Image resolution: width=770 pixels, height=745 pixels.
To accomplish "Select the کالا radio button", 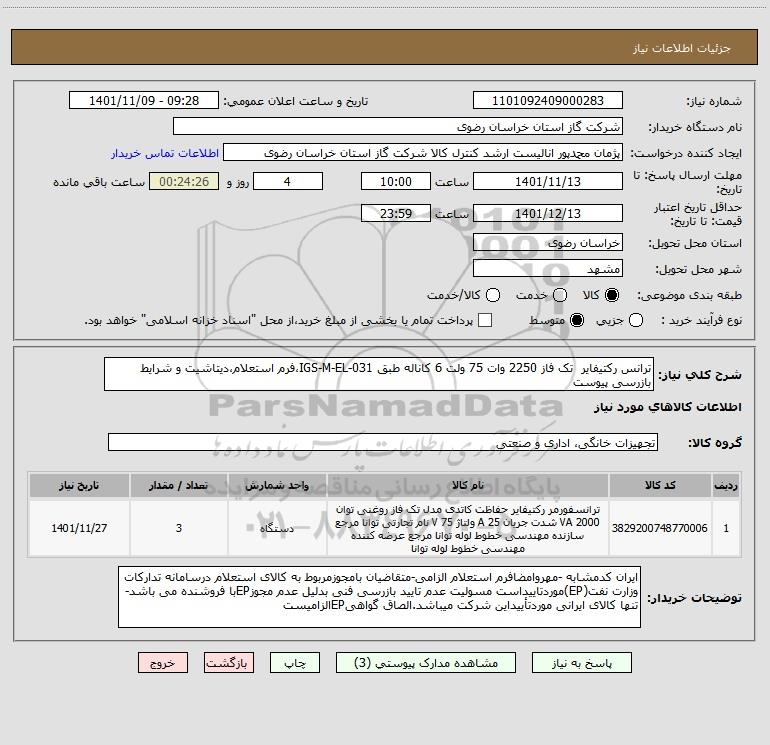I will pos(612,295).
